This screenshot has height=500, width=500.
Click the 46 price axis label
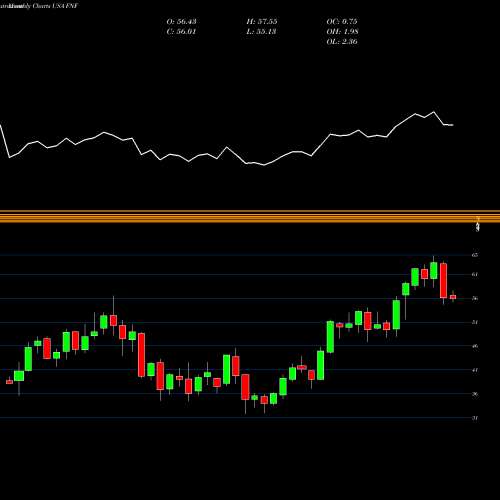coord(475,346)
